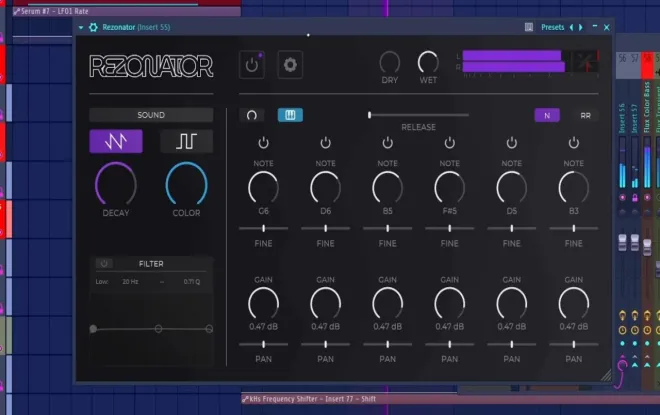
Task: Click the FINE slider under B3
Action: coord(574,228)
